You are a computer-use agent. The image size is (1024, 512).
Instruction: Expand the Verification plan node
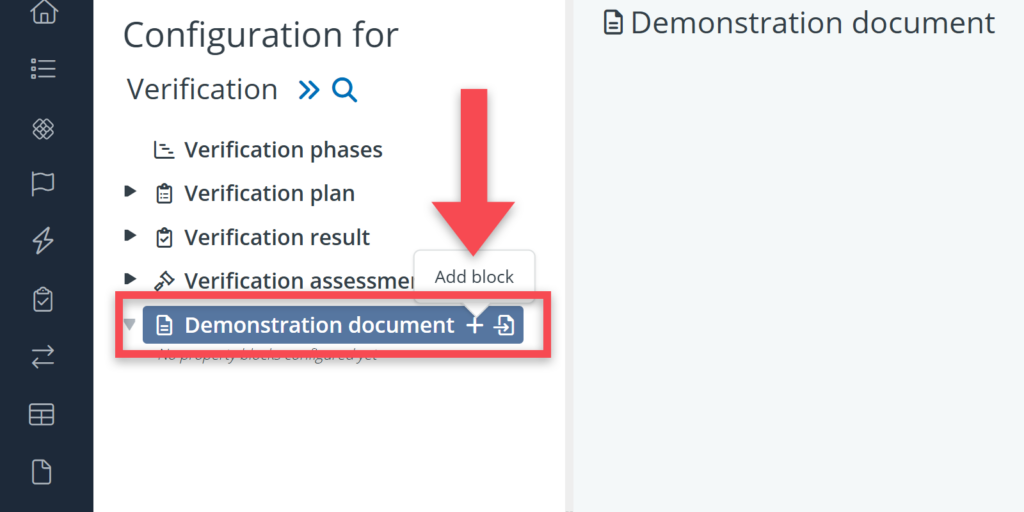pyautogui.click(x=130, y=192)
